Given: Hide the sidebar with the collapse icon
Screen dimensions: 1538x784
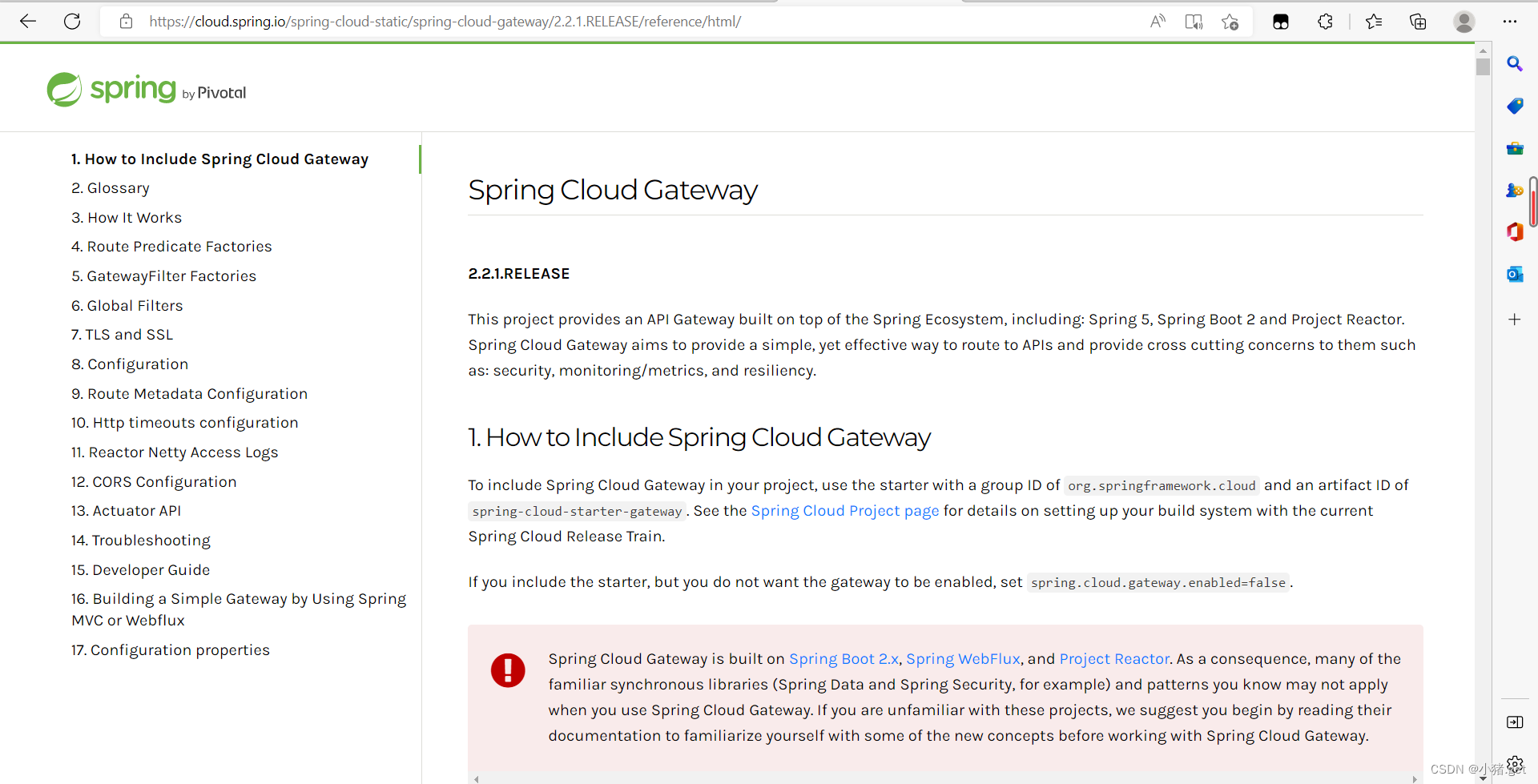Looking at the screenshot, I should [x=1515, y=722].
